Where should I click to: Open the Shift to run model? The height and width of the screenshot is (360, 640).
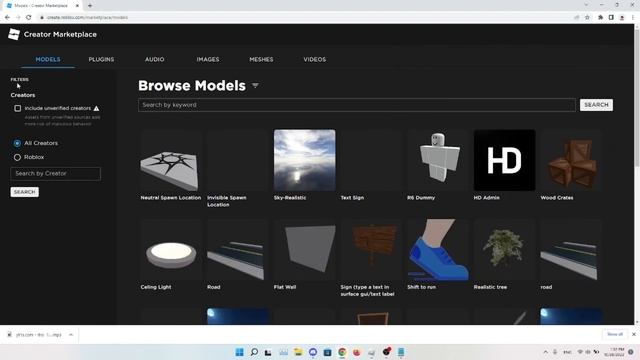(438, 250)
